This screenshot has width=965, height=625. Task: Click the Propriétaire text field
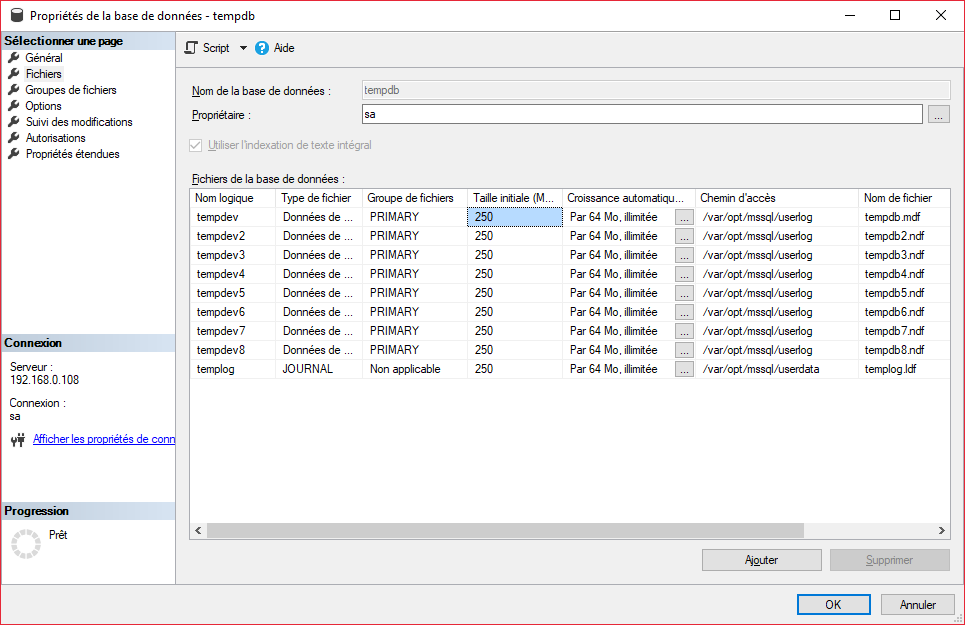coord(641,115)
